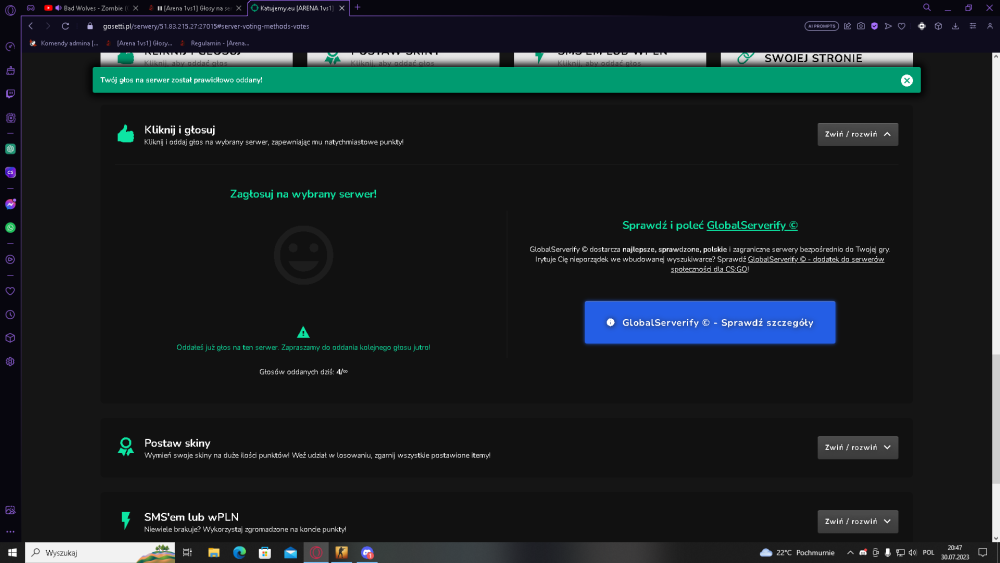Open downloads icon in toolbar
Viewport: 1000px width, 563px height.
(x=955, y=26)
